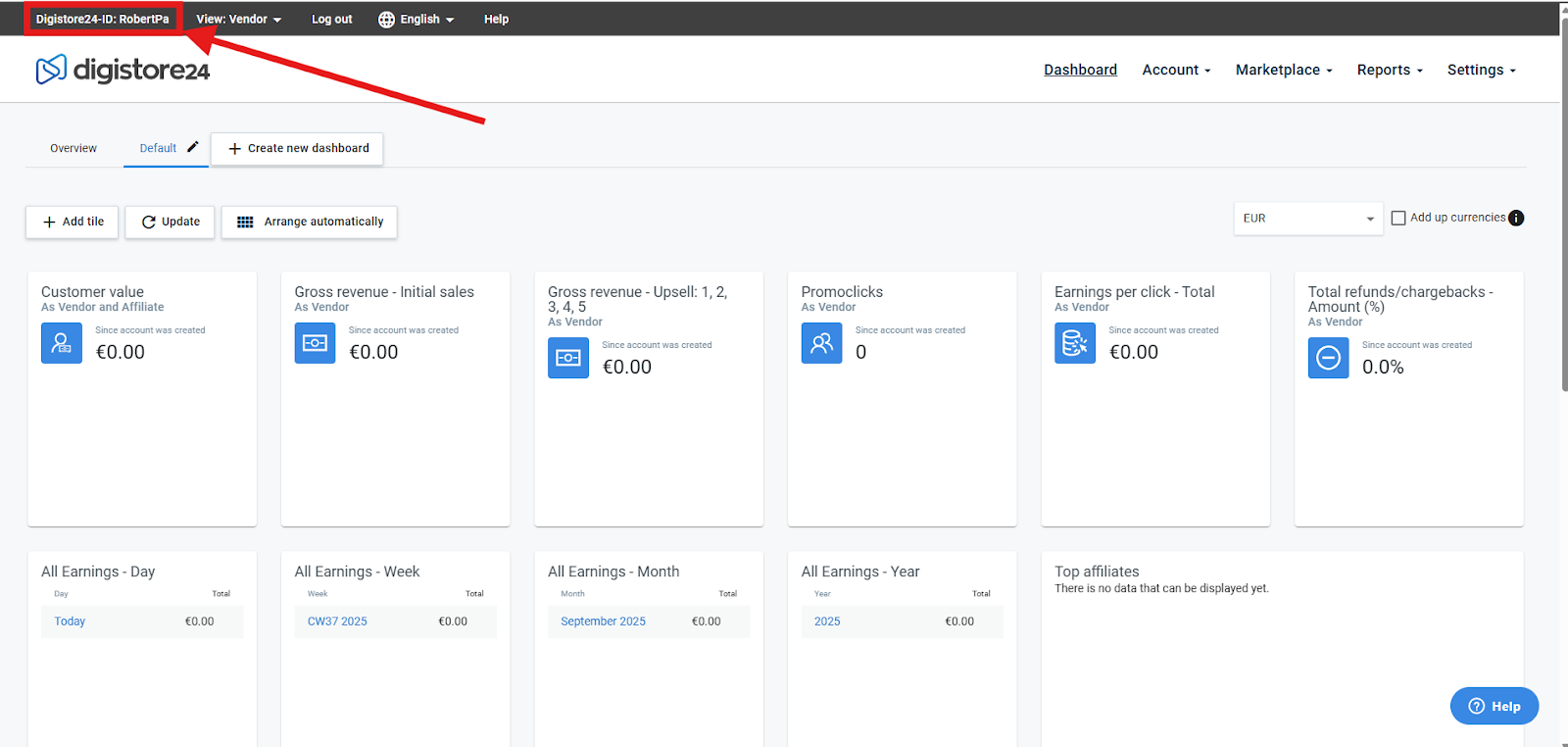1568x747 pixels.
Task: Click the Gross revenue Initial sales icon
Action: coord(316,343)
